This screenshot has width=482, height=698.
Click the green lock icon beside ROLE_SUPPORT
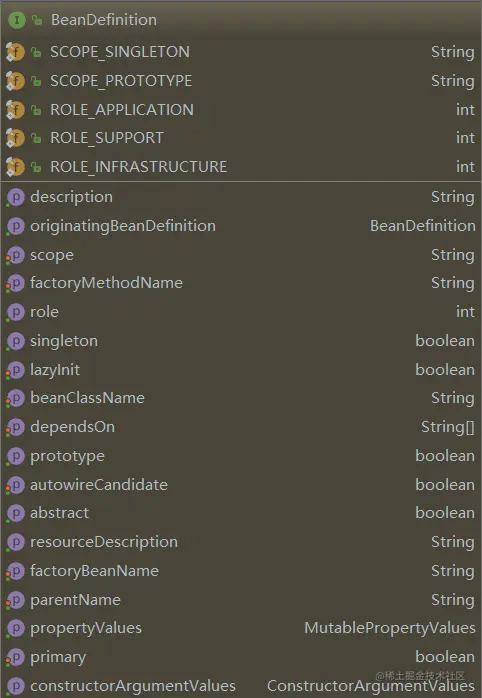(36, 138)
